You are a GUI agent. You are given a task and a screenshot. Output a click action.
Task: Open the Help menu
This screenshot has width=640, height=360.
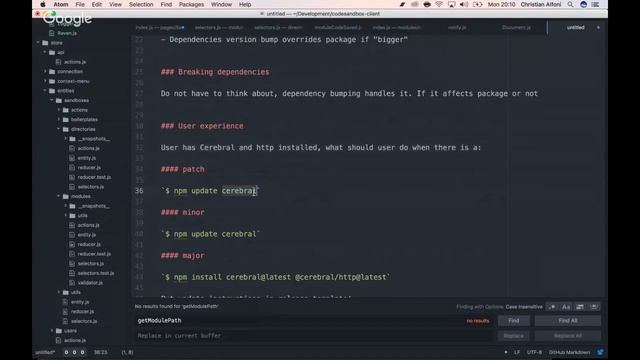pos(245,4)
